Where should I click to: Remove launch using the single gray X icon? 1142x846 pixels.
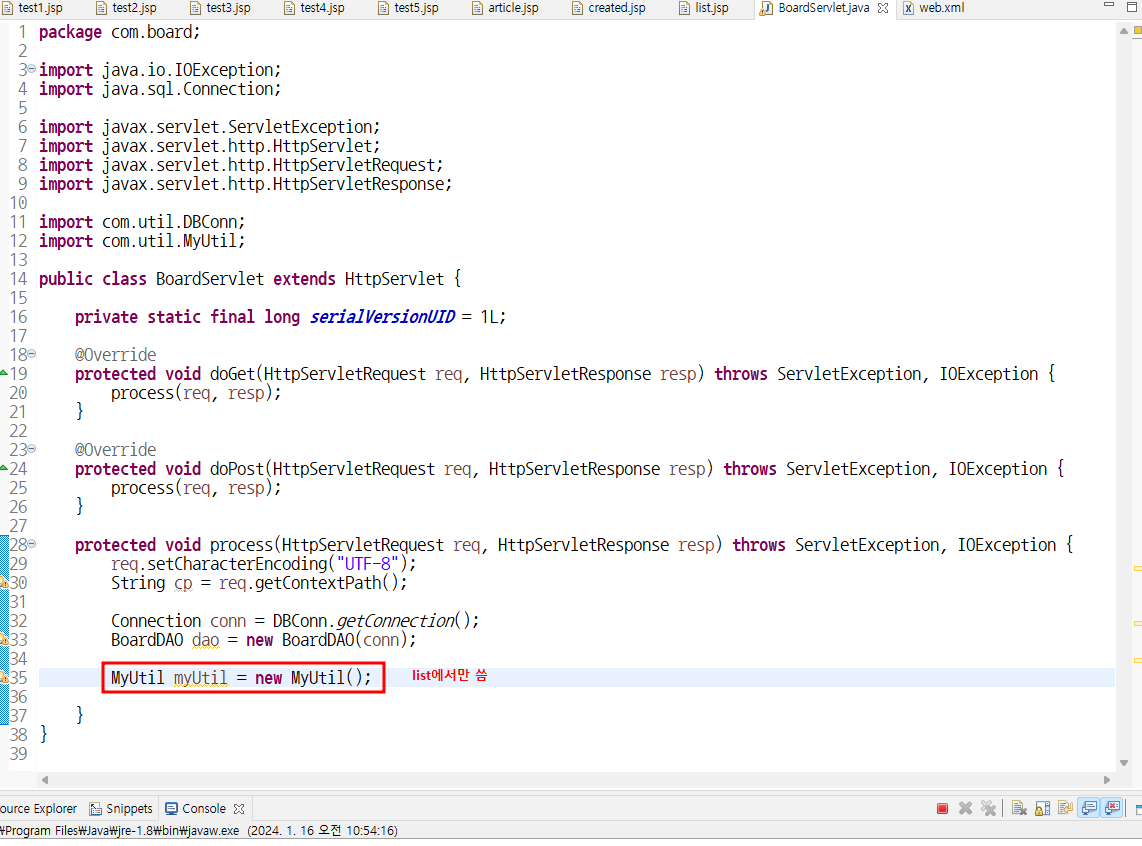click(x=965, y=808)
